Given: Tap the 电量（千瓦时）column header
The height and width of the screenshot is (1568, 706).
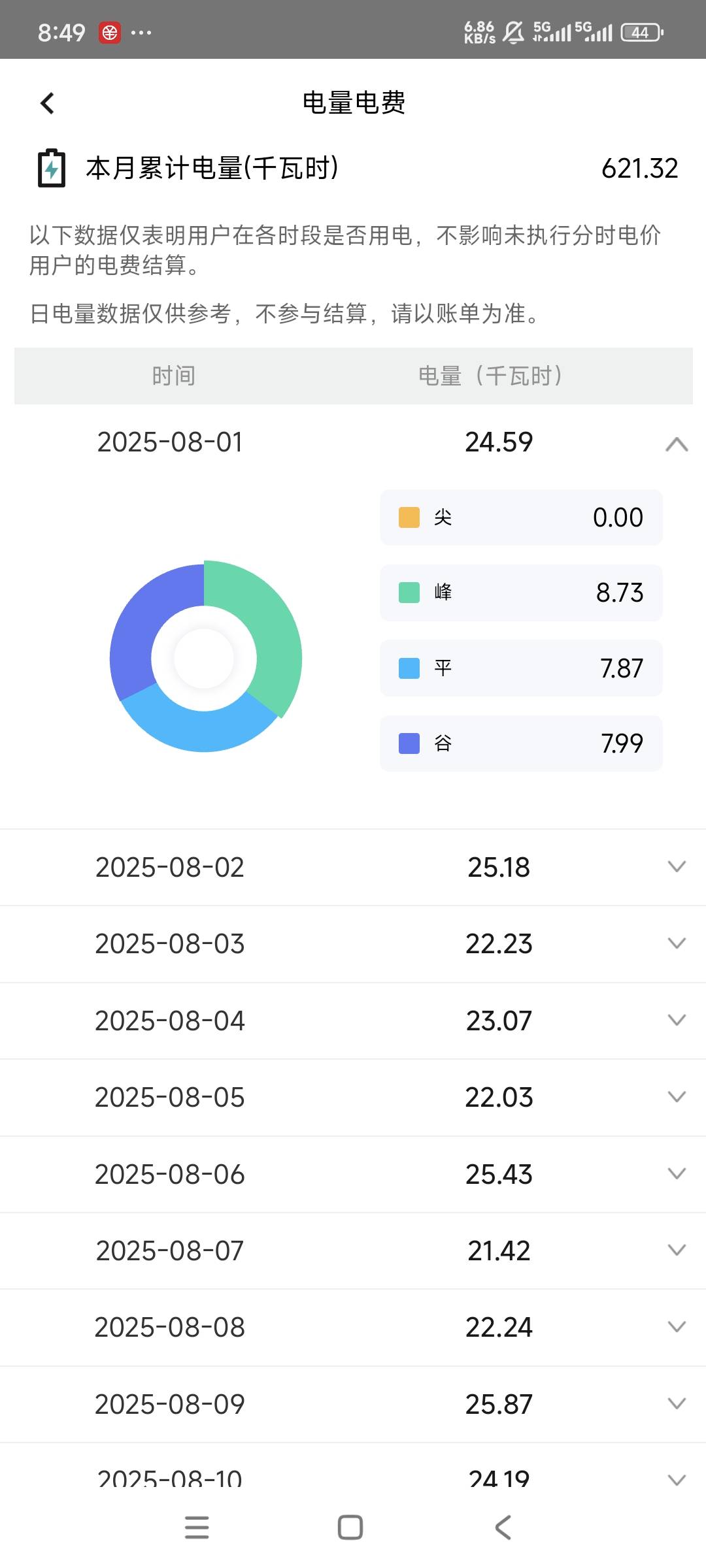Looking at the screenshot, I should (490, 376).
